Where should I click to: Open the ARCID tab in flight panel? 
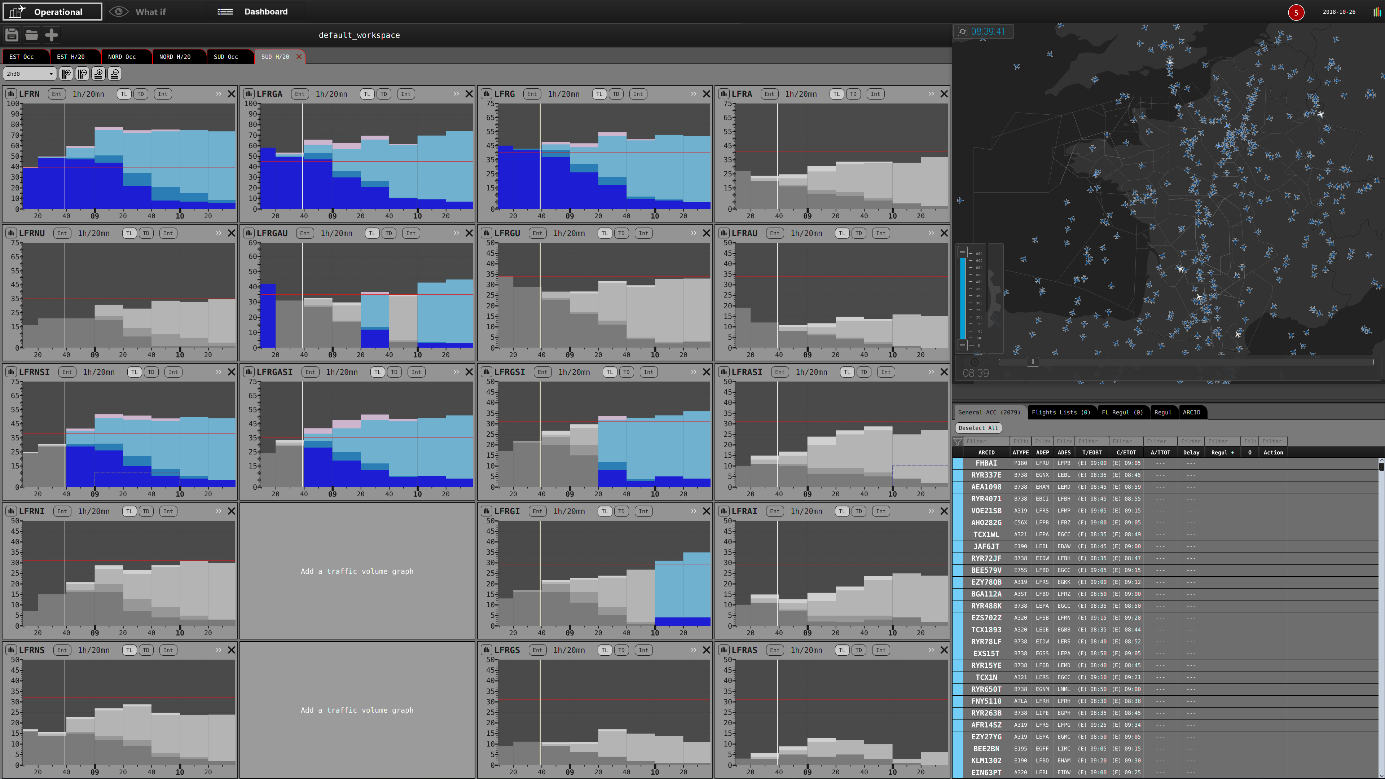(1193, 412)
